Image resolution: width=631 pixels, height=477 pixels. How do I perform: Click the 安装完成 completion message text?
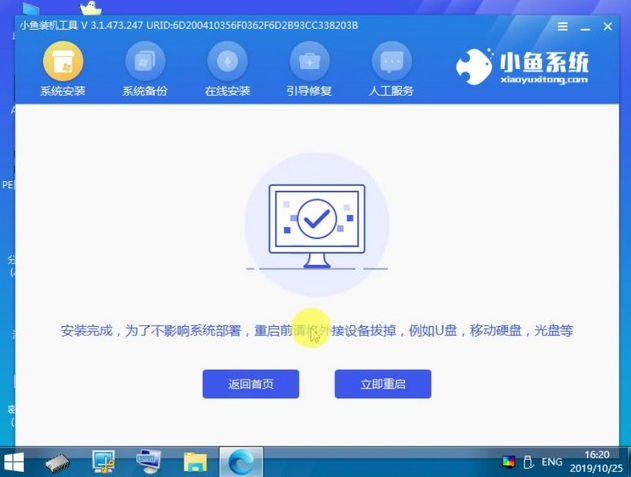pos(317,331)
